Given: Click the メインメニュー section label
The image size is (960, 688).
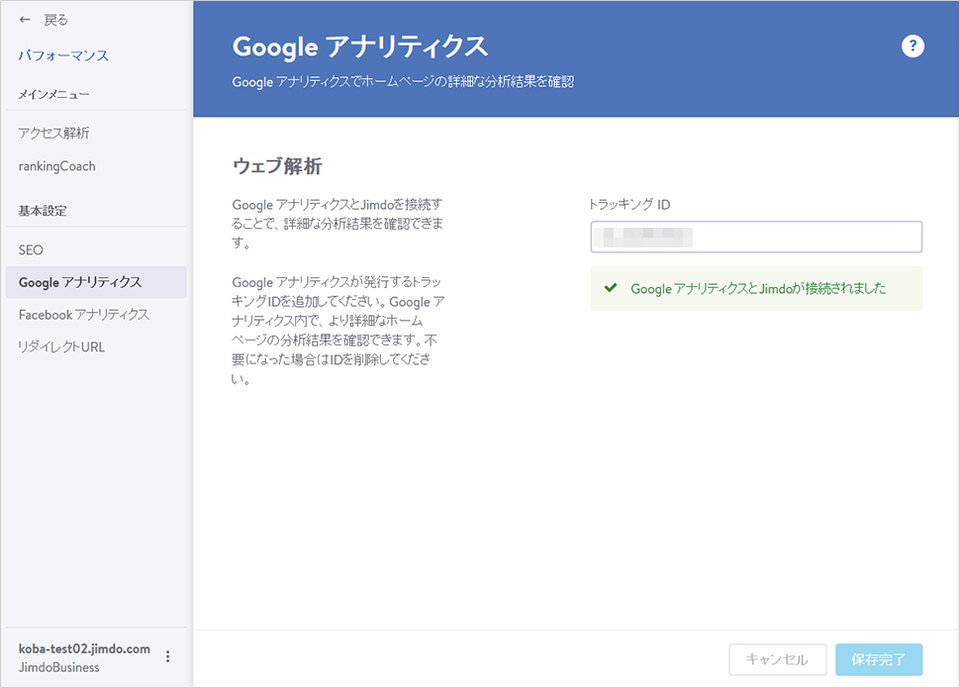Looking at the screenshot, I should (54, 94).
